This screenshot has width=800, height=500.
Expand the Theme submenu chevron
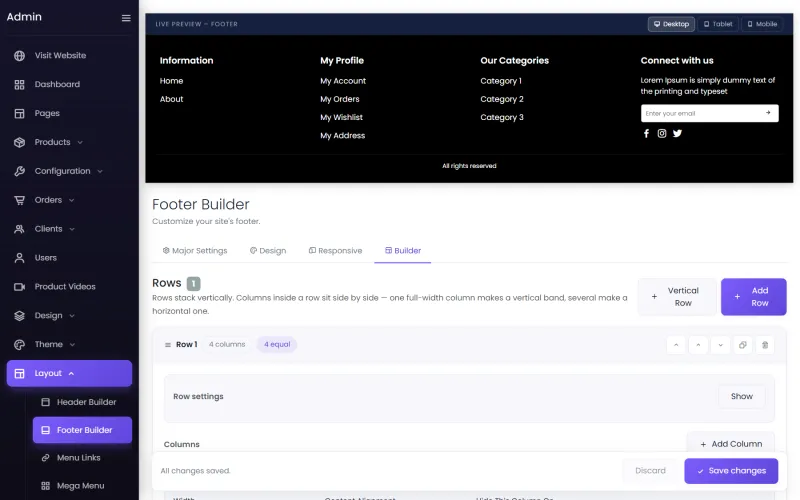72,344
